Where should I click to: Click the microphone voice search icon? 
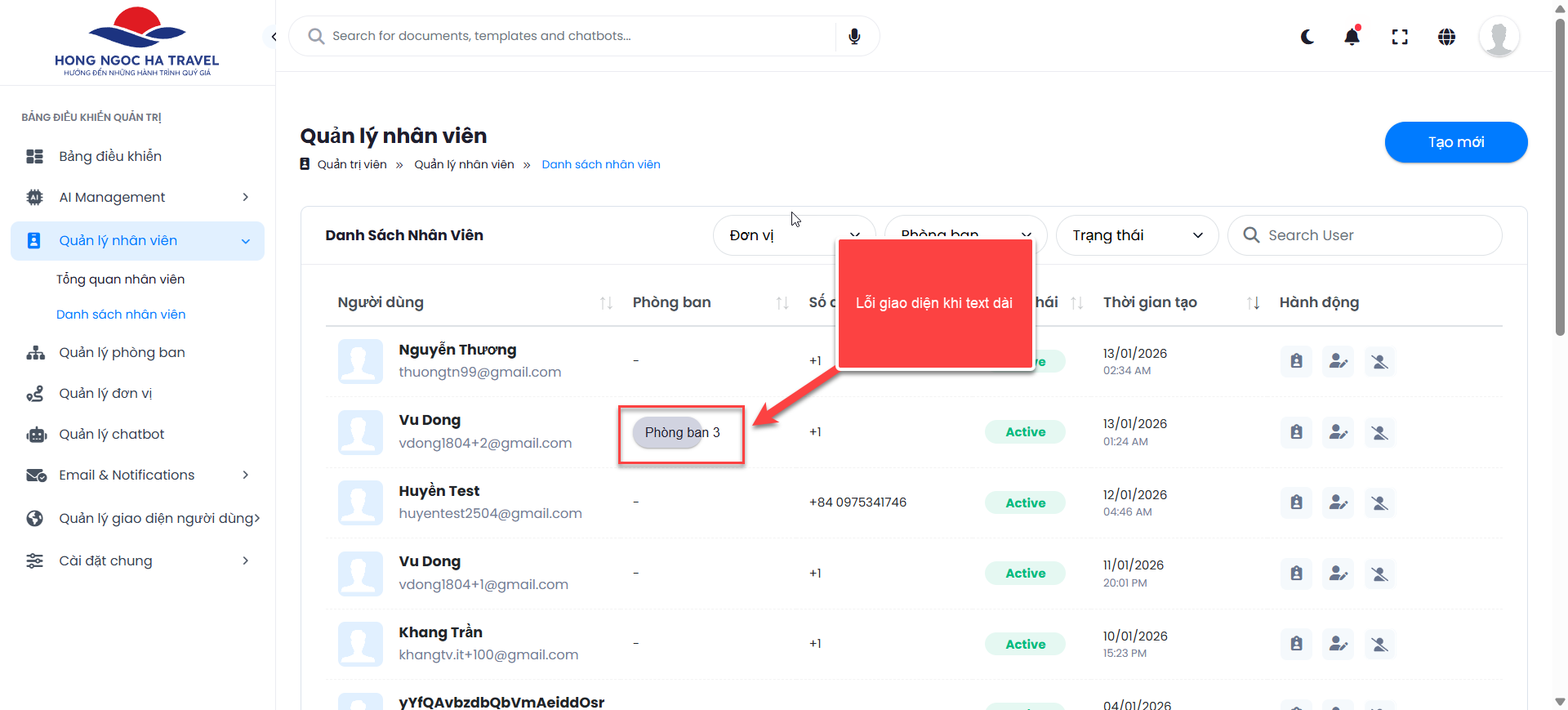854,37
